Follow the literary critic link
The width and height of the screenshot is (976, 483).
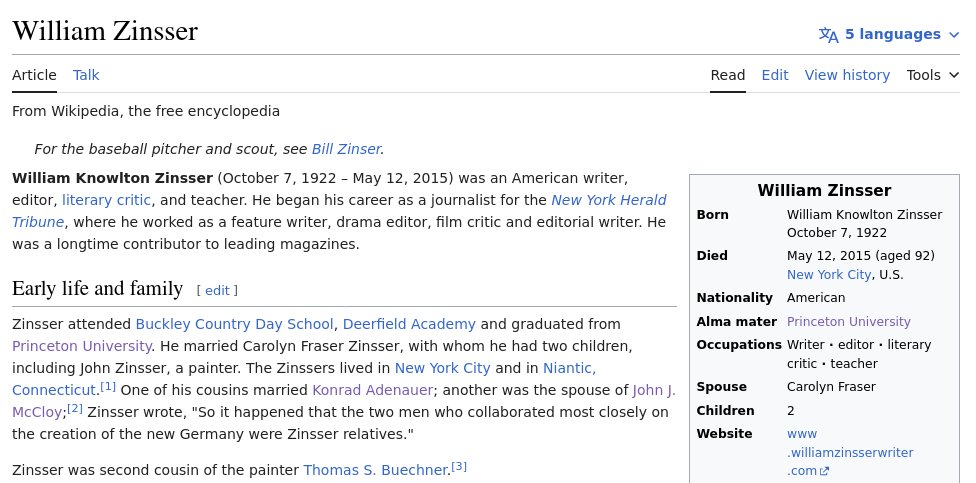(x=106, y=200)
